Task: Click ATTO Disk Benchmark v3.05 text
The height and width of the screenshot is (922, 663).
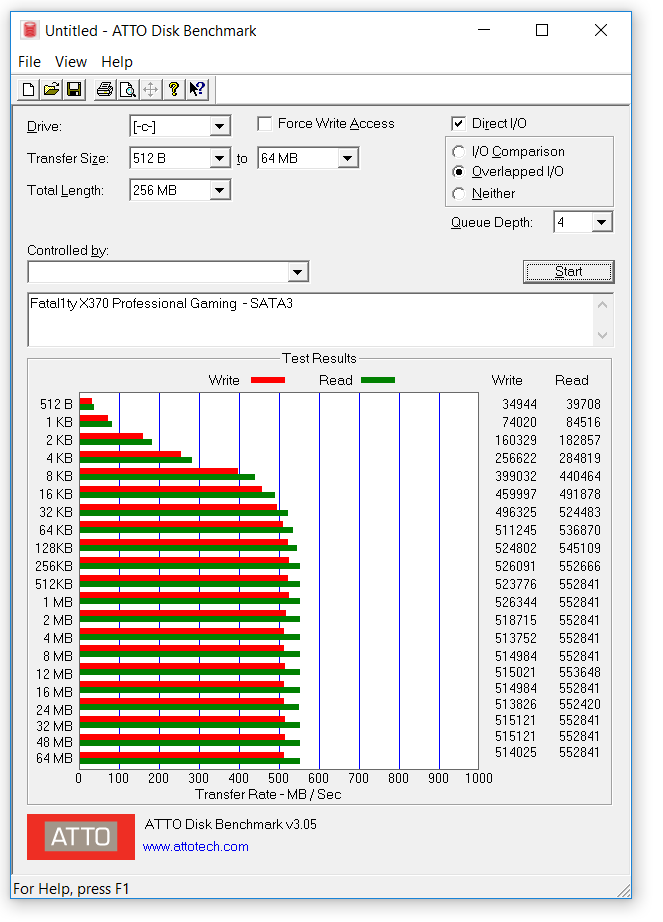Action: [231, 824]
